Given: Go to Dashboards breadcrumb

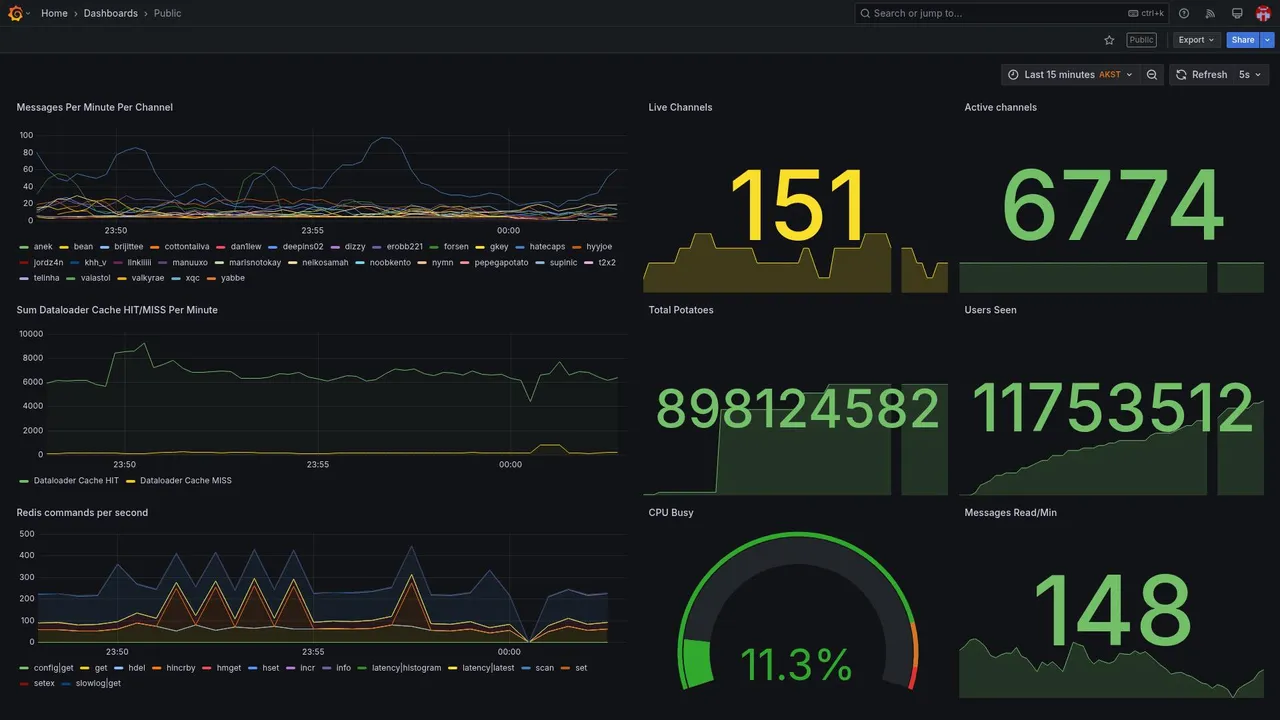Looking at the screenshot, I should [x=111, y=13].
